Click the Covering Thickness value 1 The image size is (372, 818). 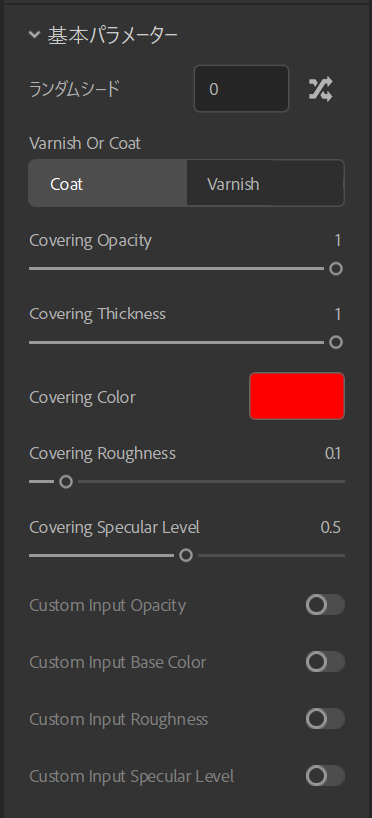pos(338,314)
